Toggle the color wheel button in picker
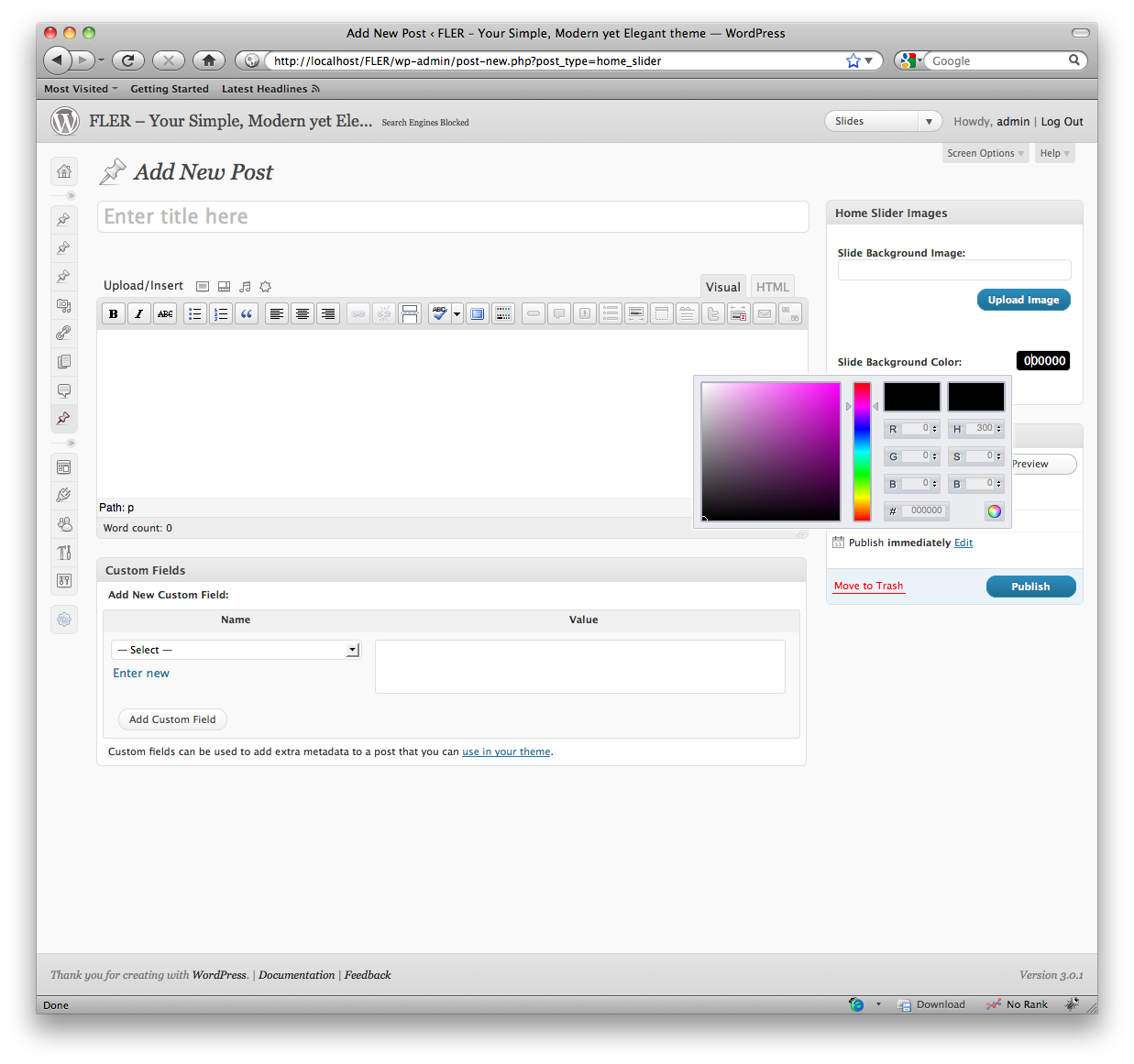The height and width of the screenshot is (1064, 1134). pyautogui.click(x=995, y=511)
